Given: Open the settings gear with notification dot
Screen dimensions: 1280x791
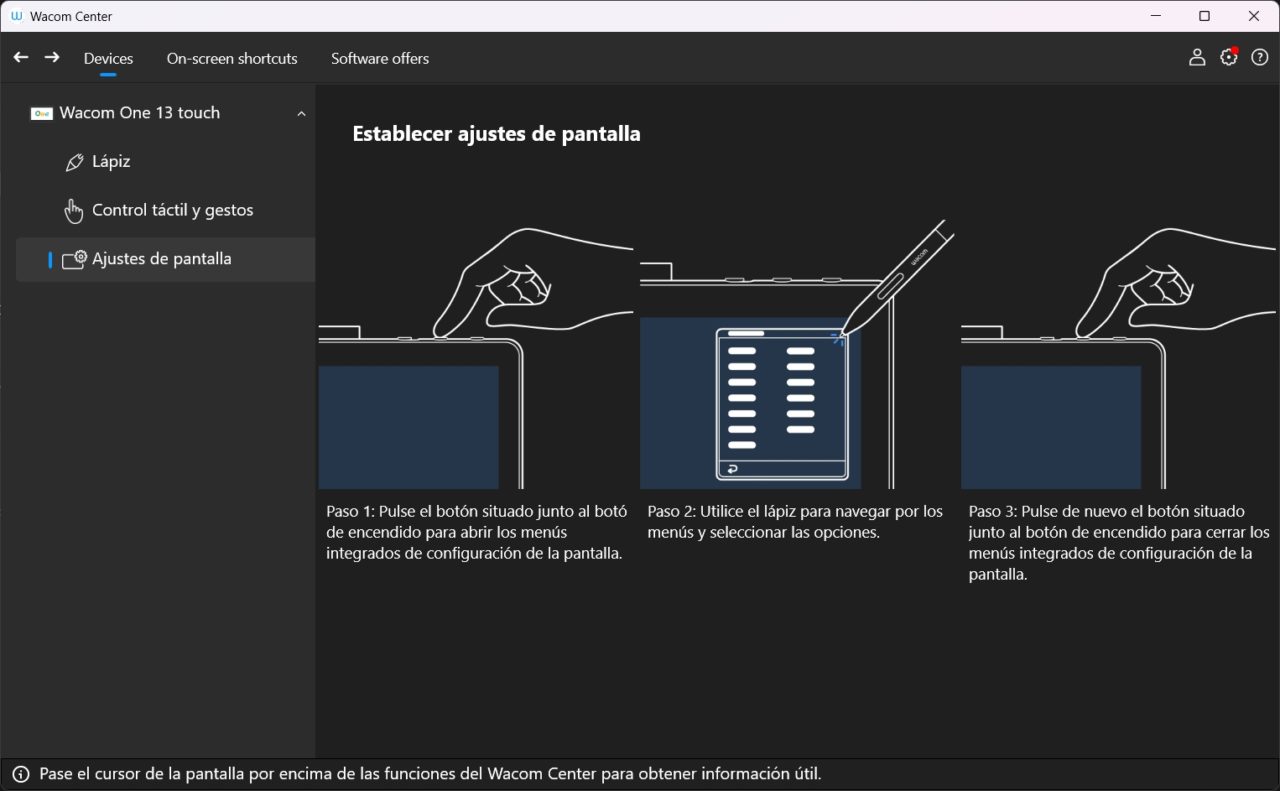Looking at the screenshot, I should click(1229, 58).
